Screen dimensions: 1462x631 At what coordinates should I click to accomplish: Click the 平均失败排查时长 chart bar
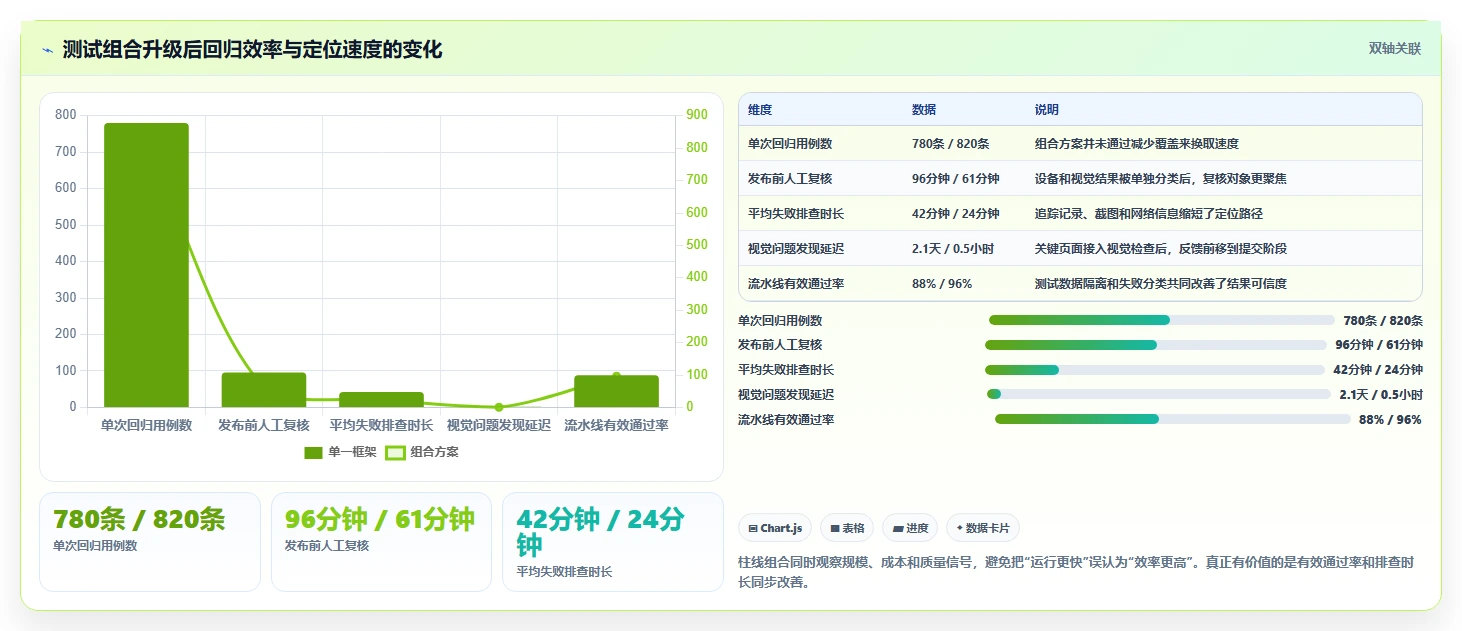(381, 399)
